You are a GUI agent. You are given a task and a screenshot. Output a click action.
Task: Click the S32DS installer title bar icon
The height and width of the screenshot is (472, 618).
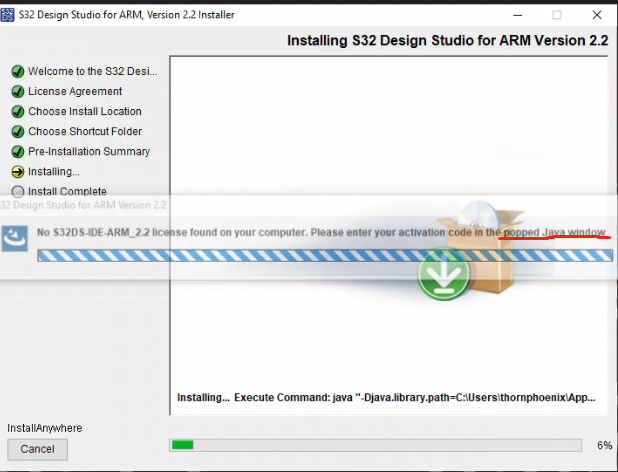coord(7,15)
